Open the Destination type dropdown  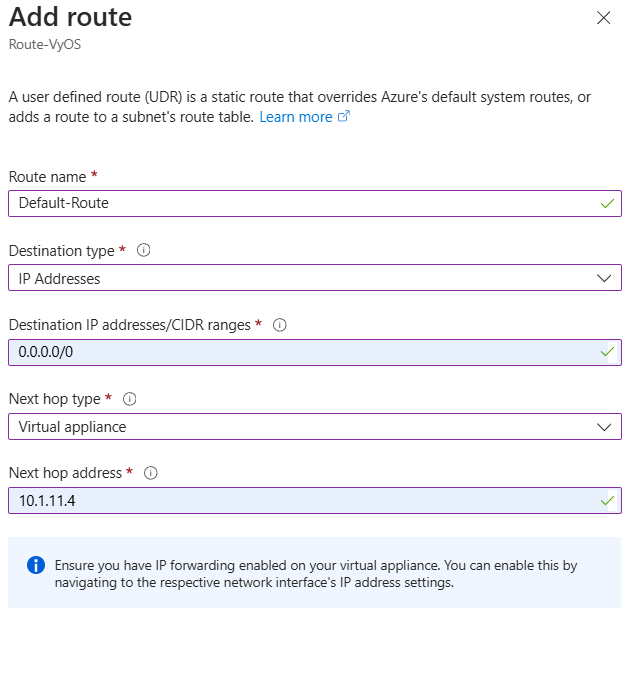pos(300,278)
